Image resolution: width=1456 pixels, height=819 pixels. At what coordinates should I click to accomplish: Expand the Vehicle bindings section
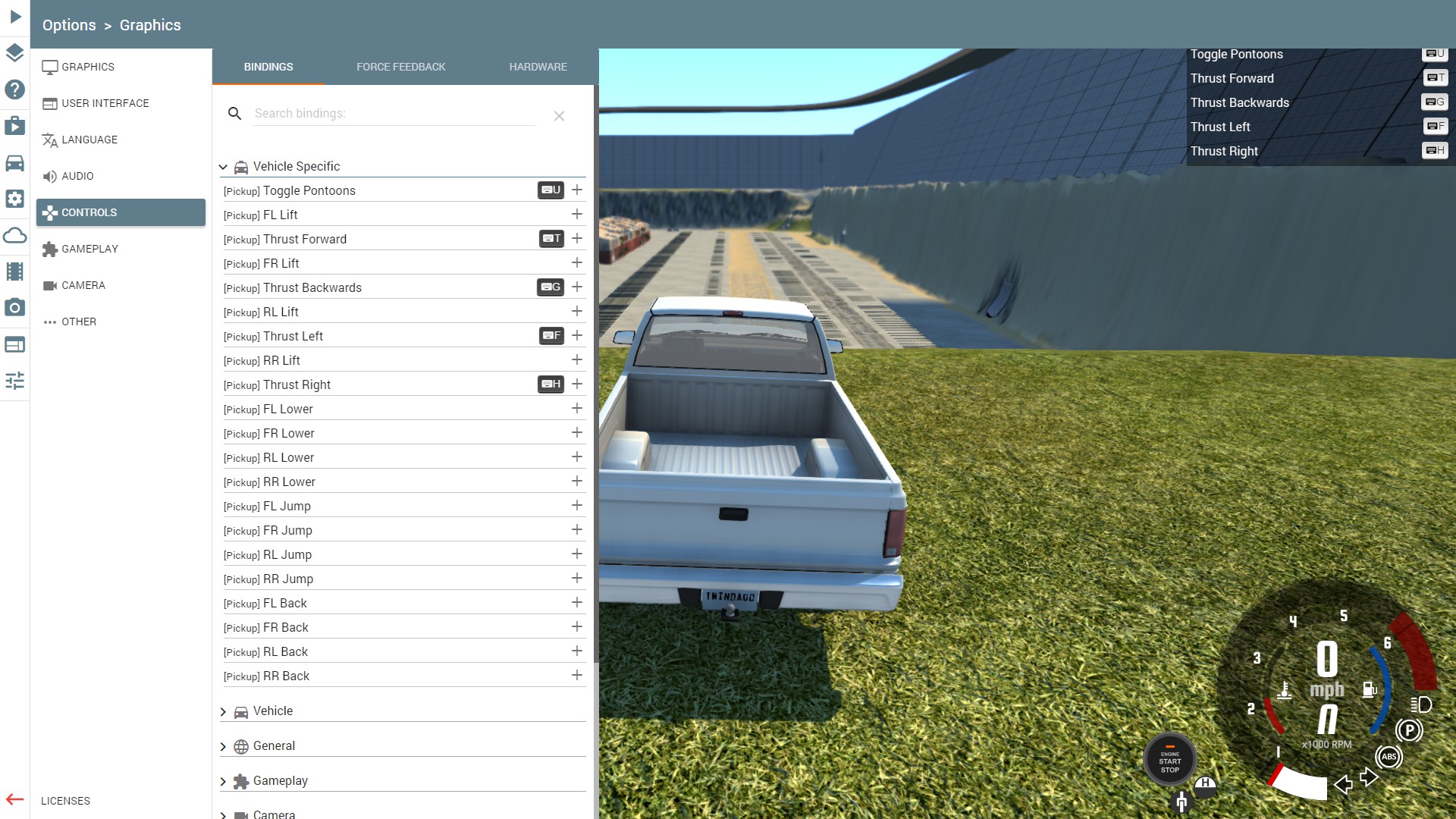tap(403, 711)
